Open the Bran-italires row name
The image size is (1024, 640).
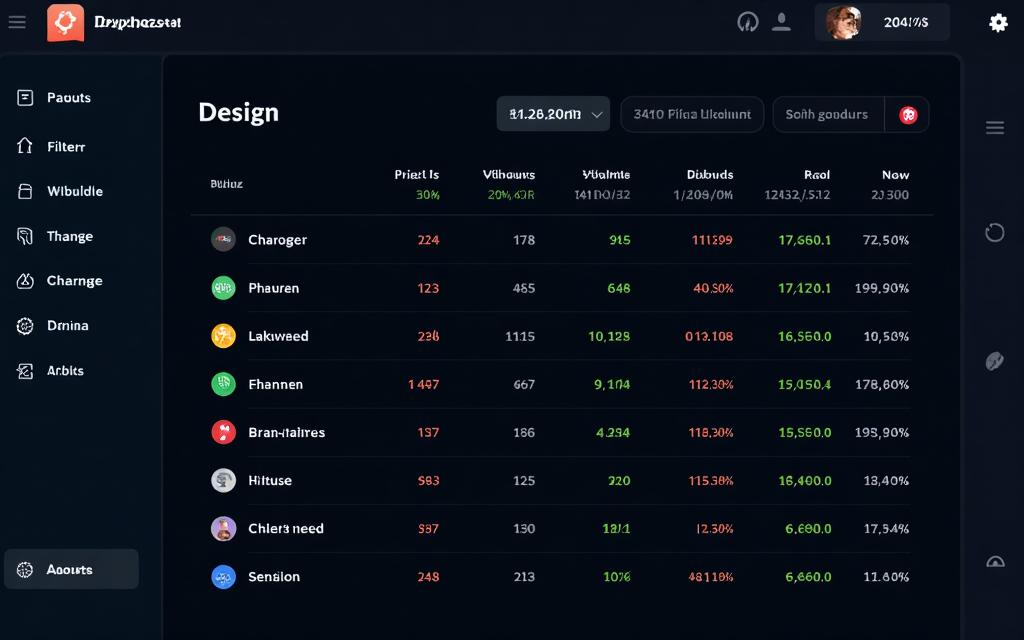[x=286, y=433]
